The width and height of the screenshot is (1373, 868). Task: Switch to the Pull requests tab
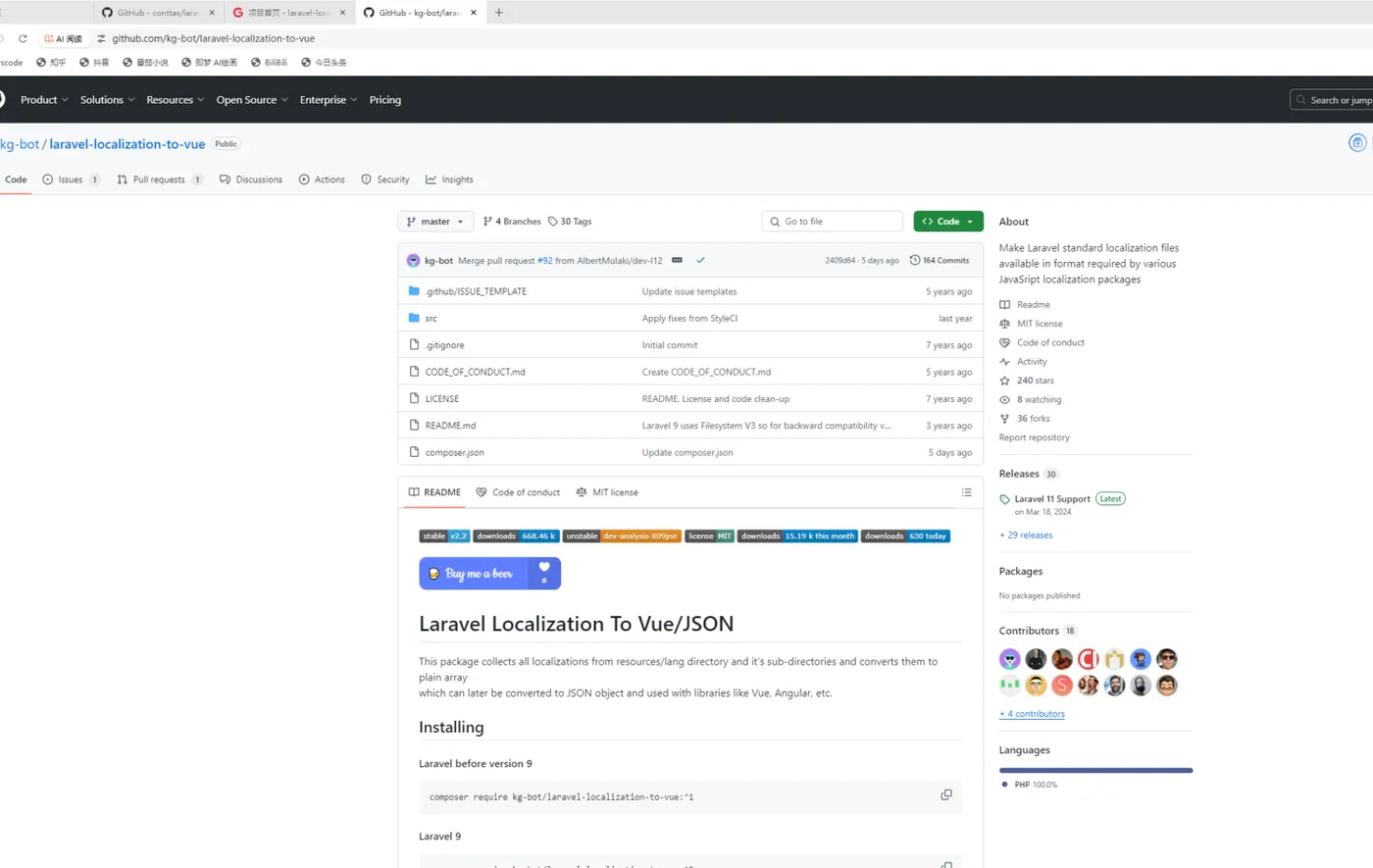(x=160, y=179)
